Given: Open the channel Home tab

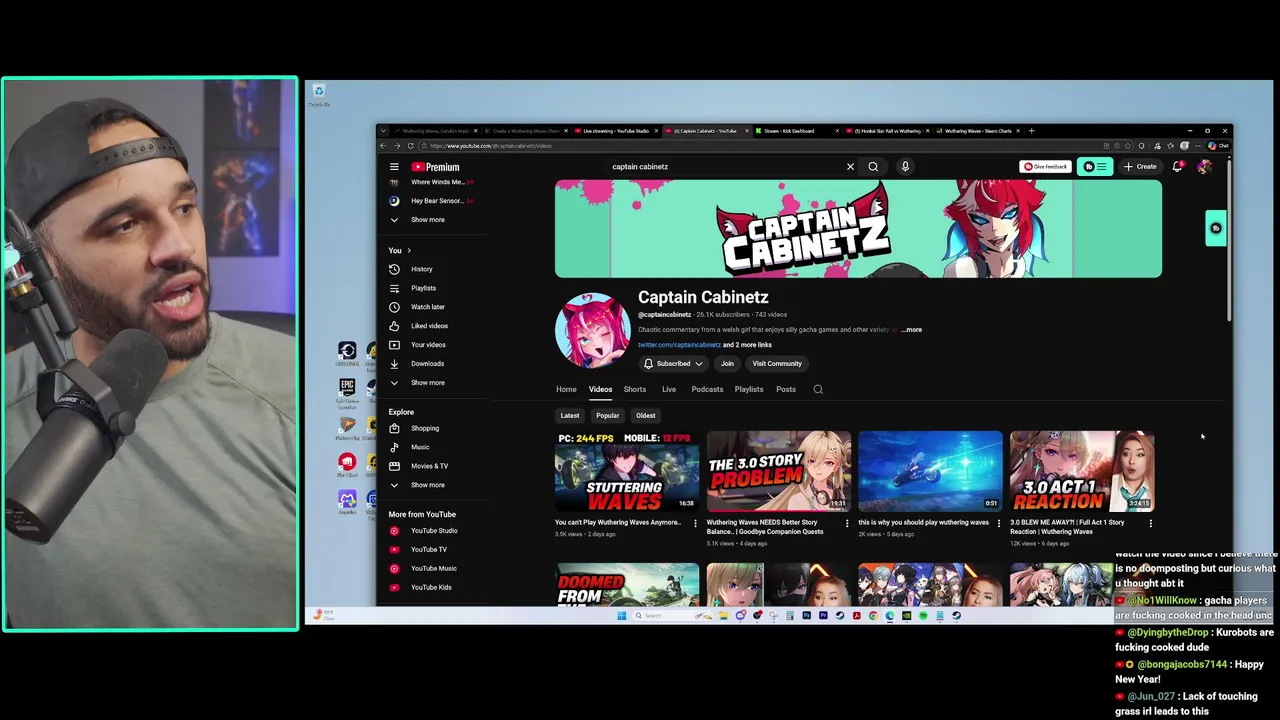Looking at the screenshot, I should pos(566,389).
